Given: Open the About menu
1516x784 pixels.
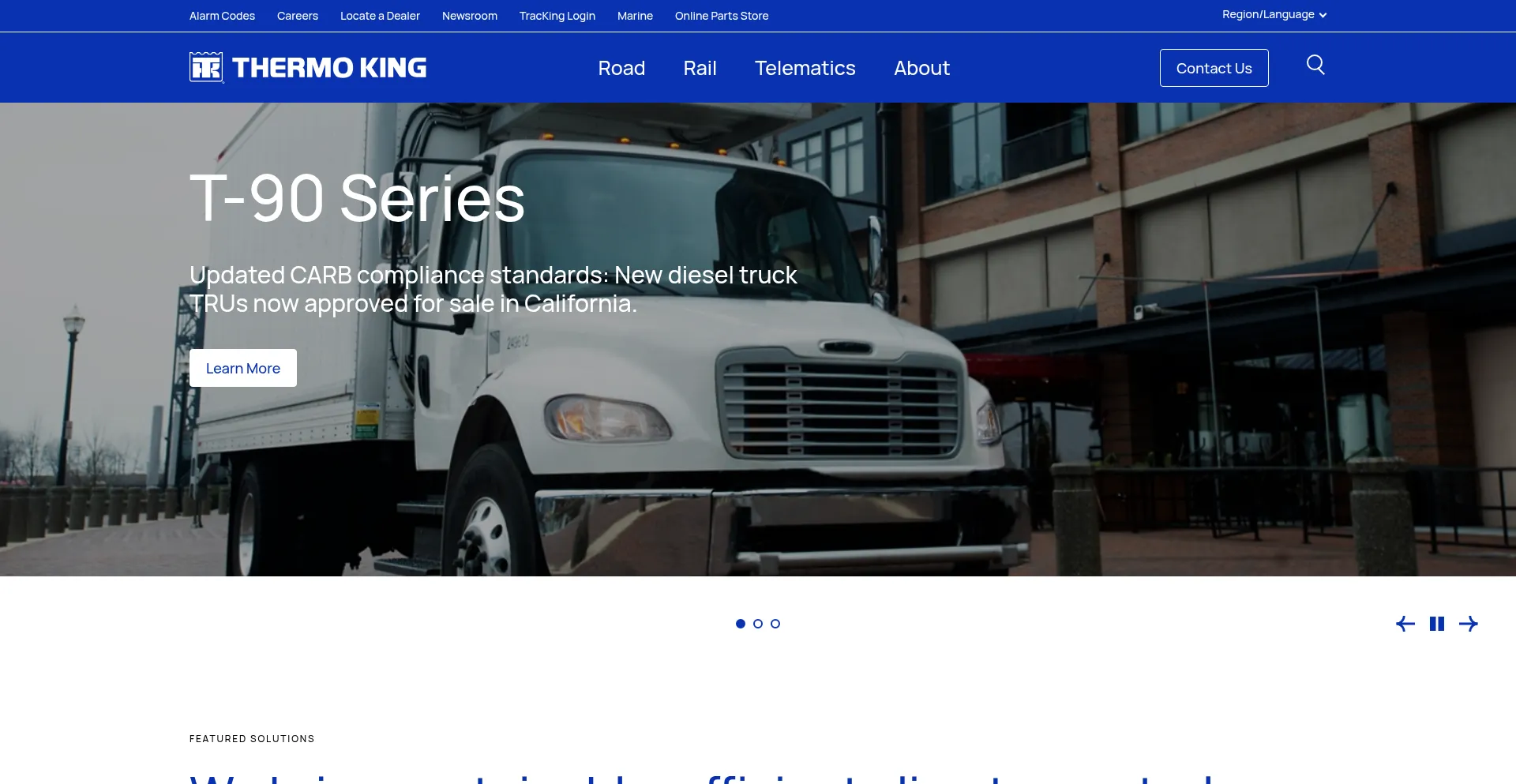Looking at the screenshot, I should point(921,68).
